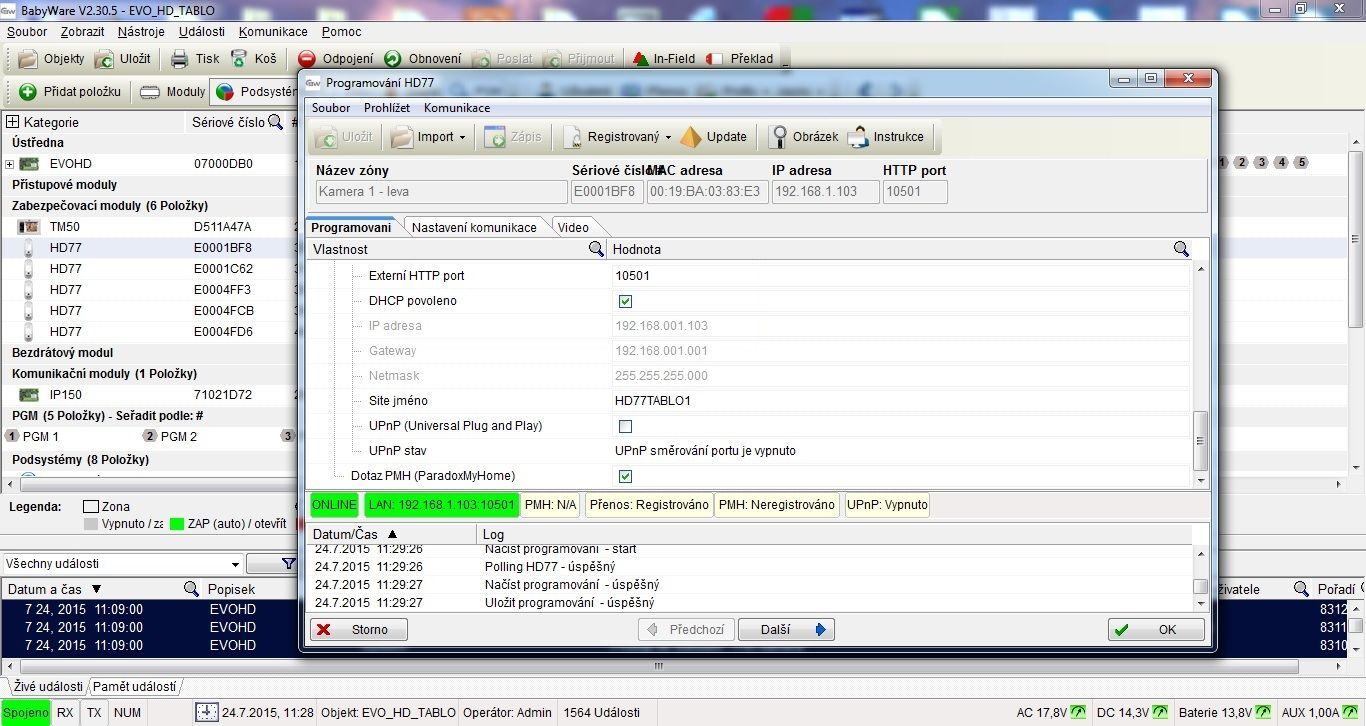
Task: Open the Komunikace menu in dialog
Action: tap(456, 108)
